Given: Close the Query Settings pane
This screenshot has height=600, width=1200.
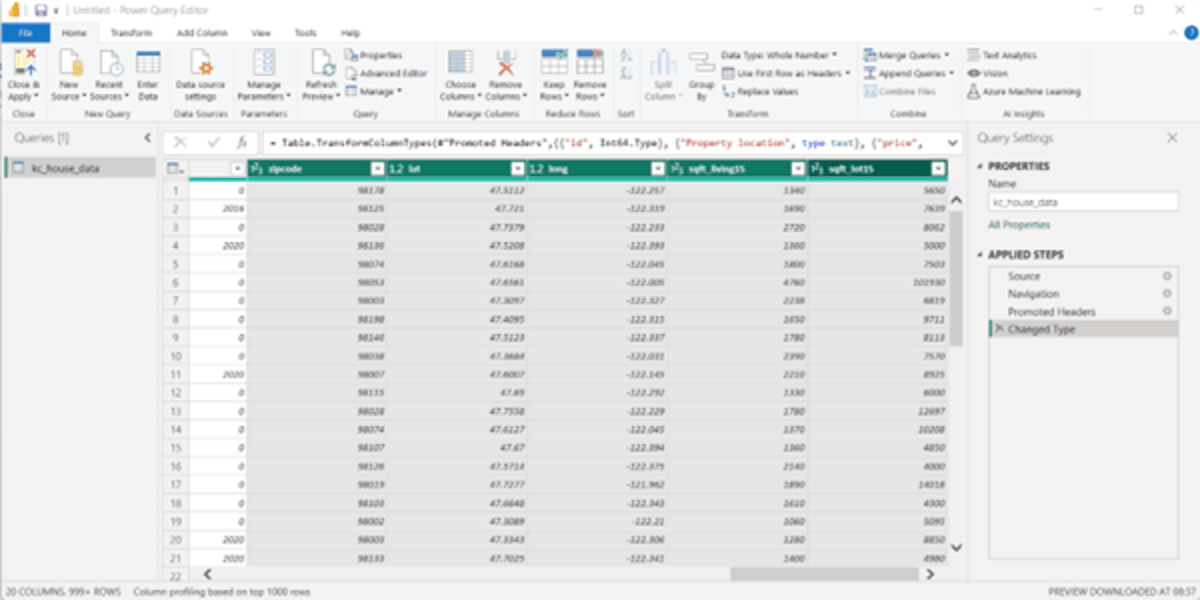Looking at the screenshot, I should click(x=1172, y=138).
